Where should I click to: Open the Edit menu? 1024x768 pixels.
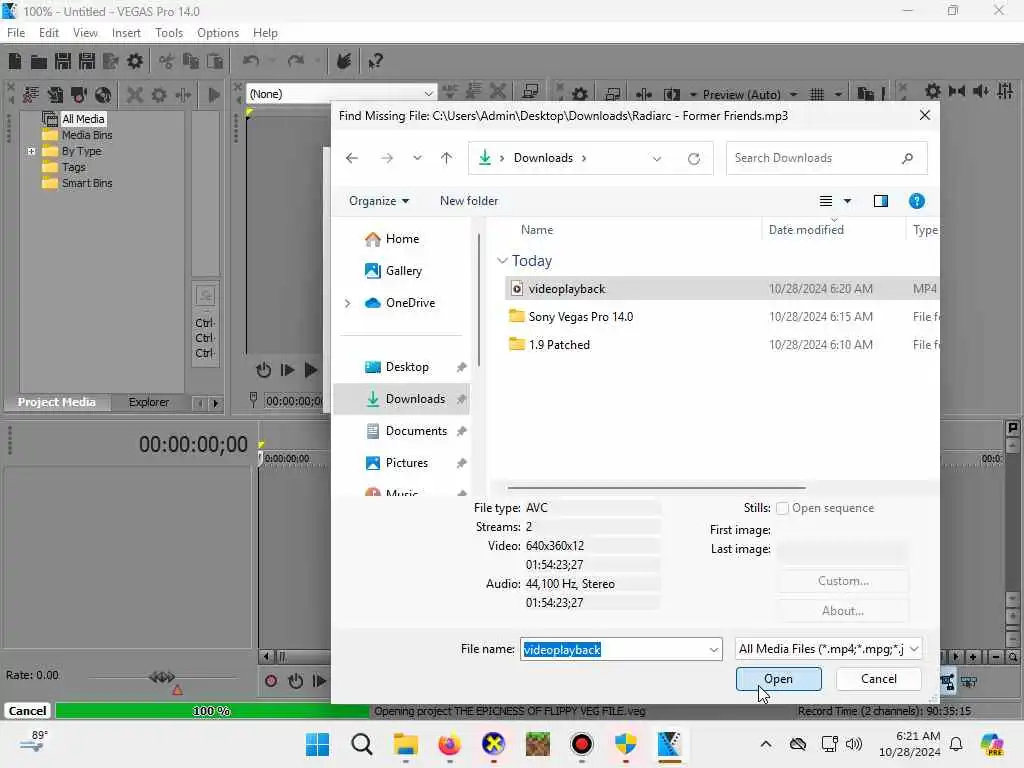click(48, 33)
